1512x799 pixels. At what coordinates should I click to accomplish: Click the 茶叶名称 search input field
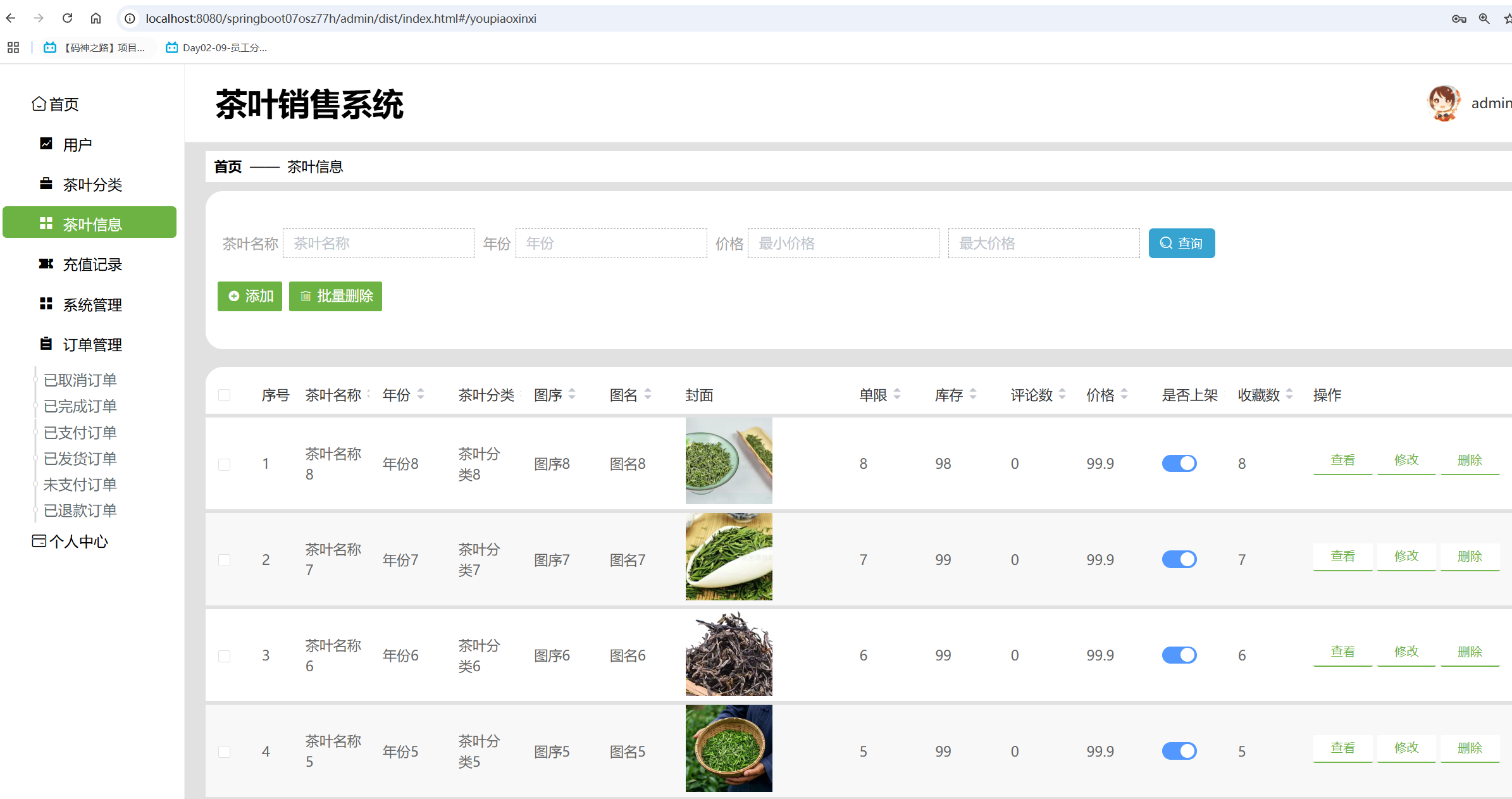tap(378, 244)
